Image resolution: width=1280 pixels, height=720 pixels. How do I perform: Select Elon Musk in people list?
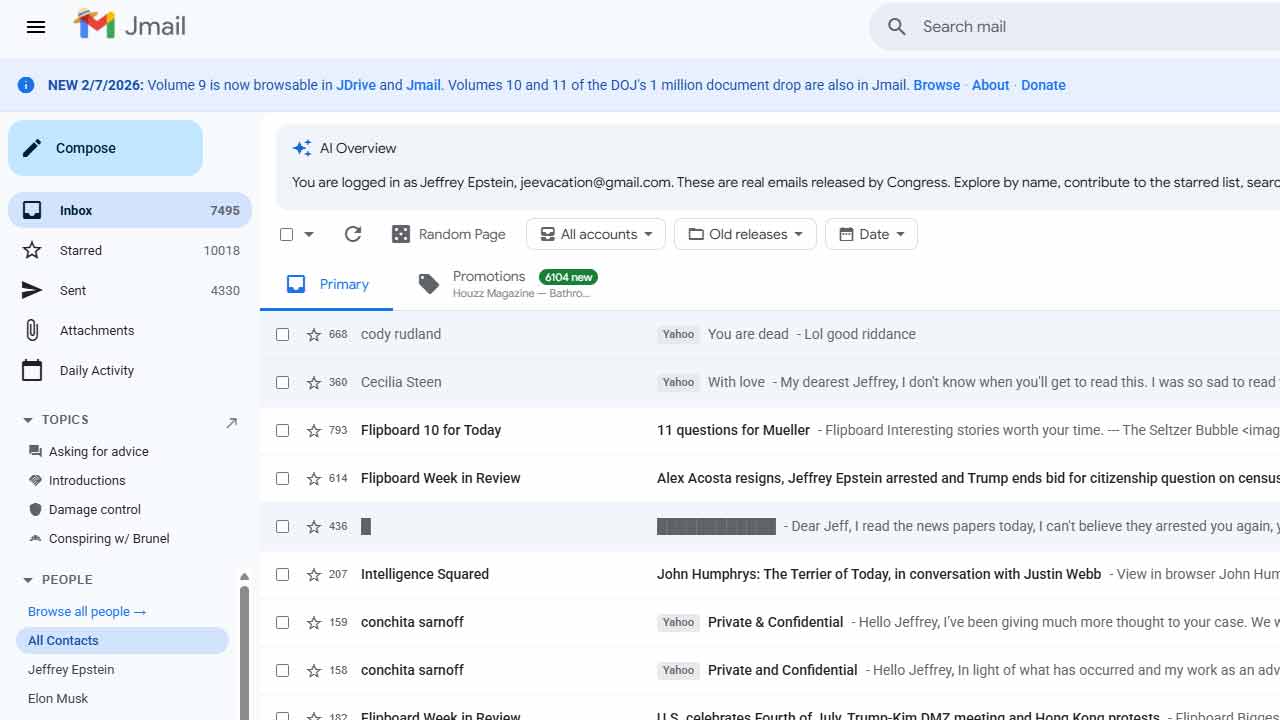click(x=58, y=698)
